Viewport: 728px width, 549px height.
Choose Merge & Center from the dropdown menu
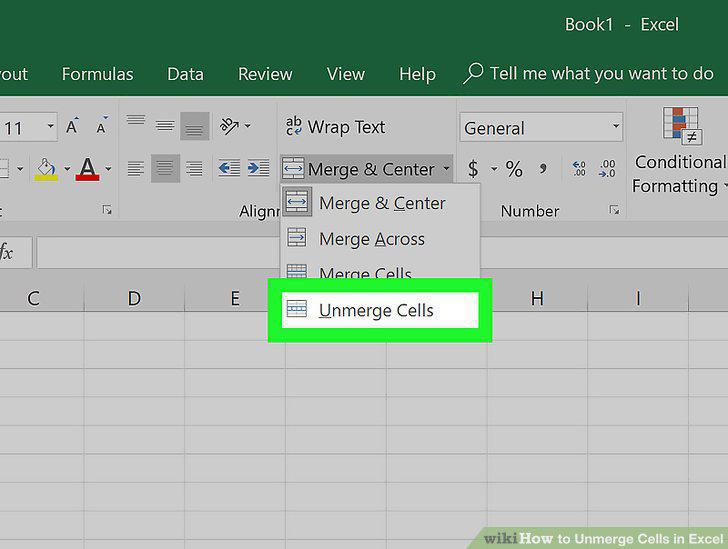380,203
